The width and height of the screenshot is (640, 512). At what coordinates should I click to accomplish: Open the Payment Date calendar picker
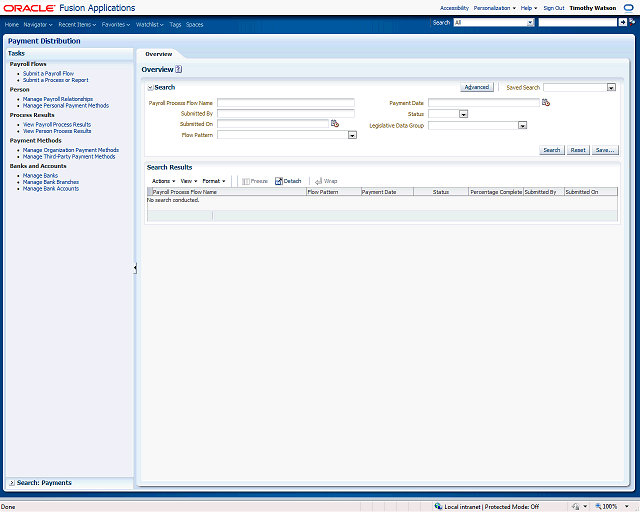[546, 102]
